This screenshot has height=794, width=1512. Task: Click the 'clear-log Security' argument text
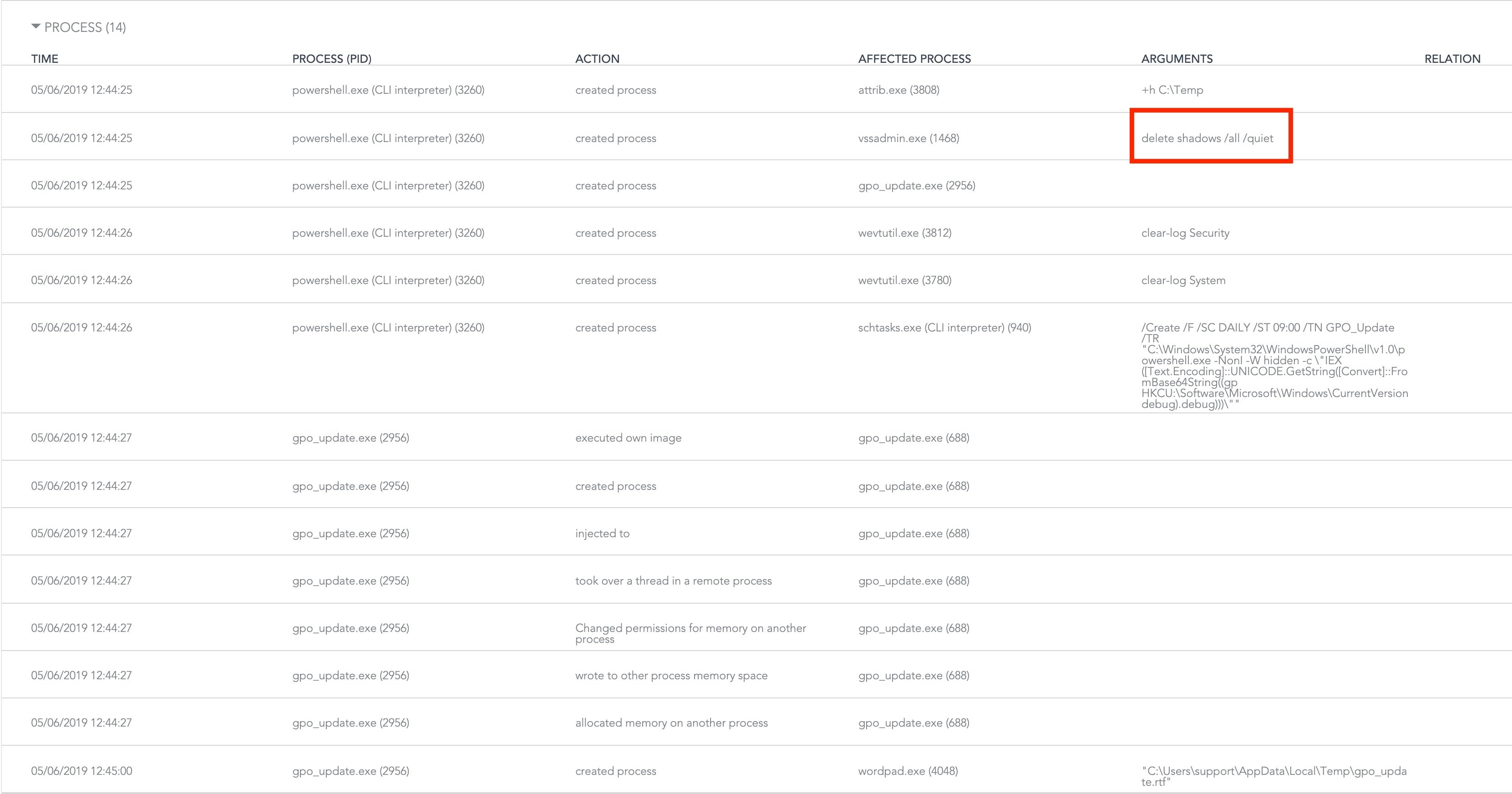click(1184, 233)
